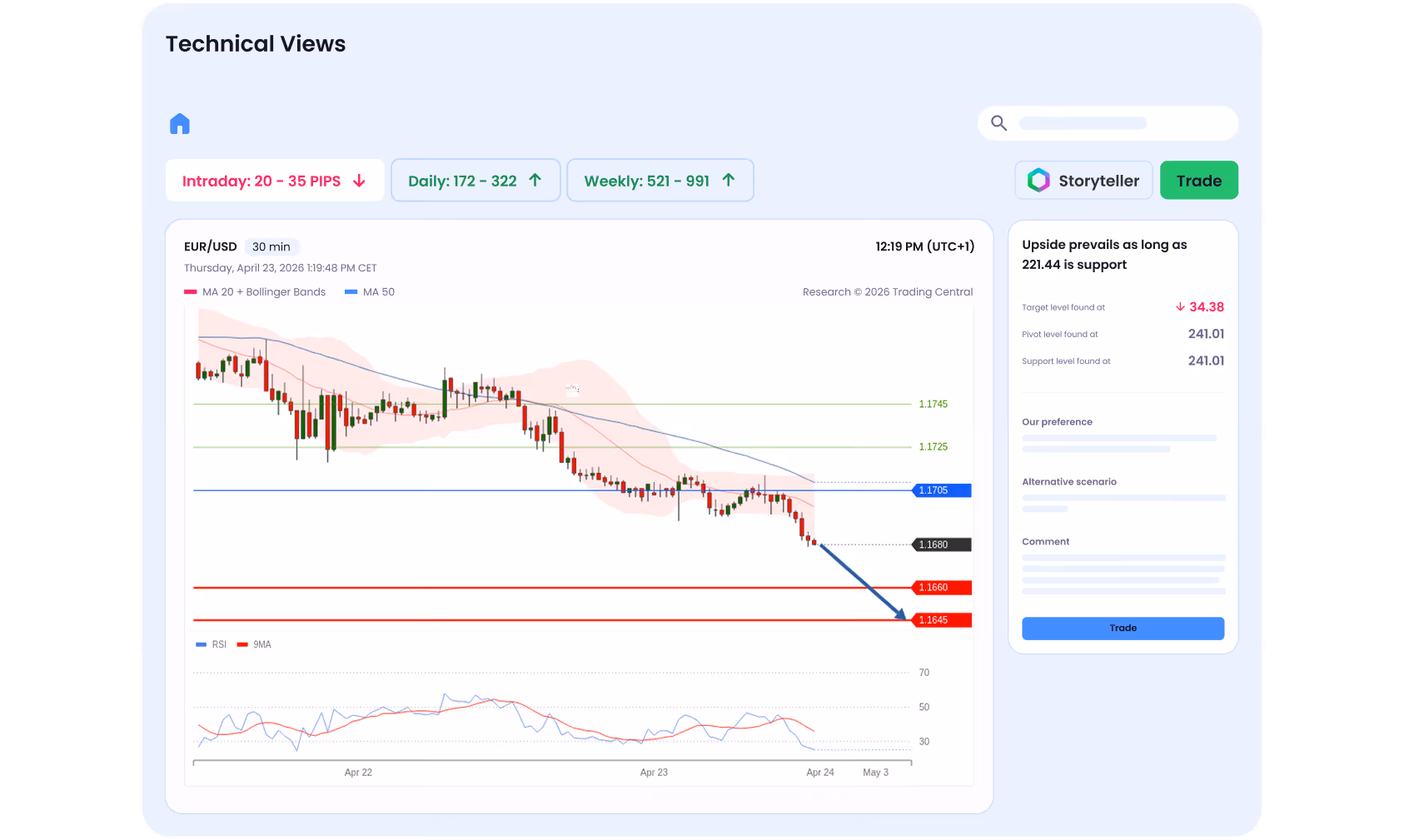Image resolution: width=1404 pixels, height=840 pixels.
Task: Click the 1.1745 resistance level value
Action: (934, 405)
